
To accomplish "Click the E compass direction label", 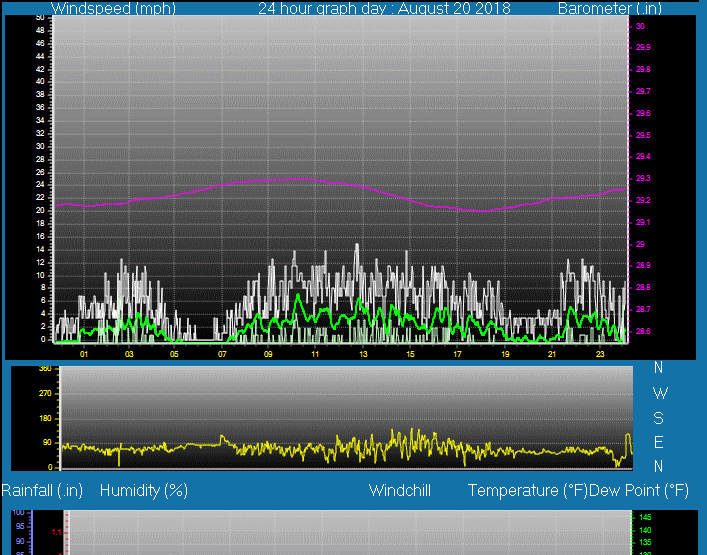I will coord(658,442).
